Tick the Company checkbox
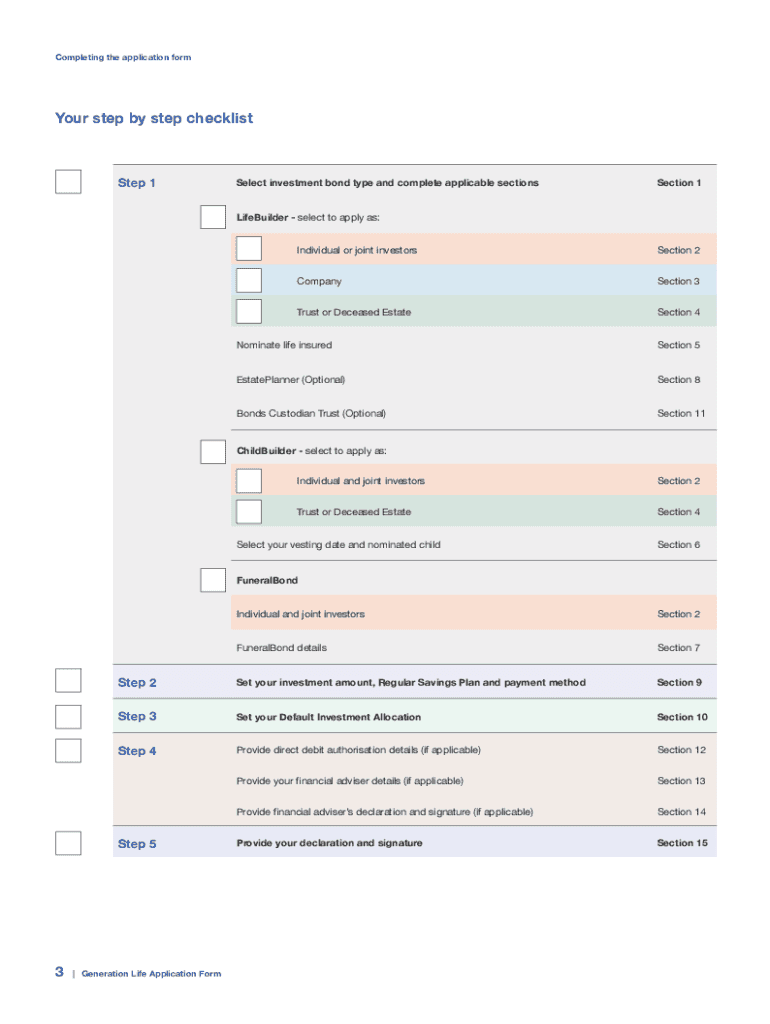This screenshot has width=770, height=1024. (249, 281)
